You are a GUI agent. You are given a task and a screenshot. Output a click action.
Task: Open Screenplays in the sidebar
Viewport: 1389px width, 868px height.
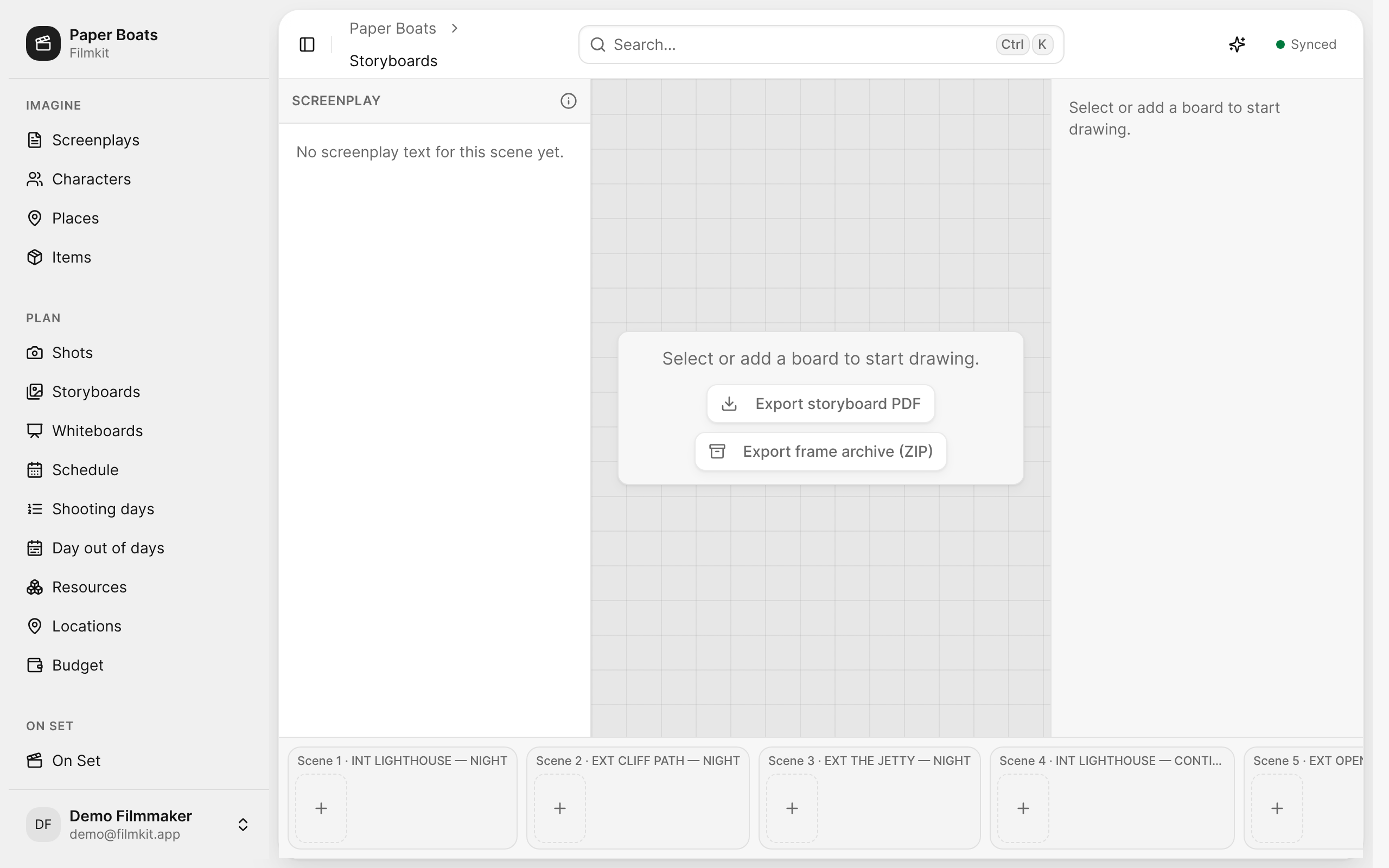click(139, 140)
